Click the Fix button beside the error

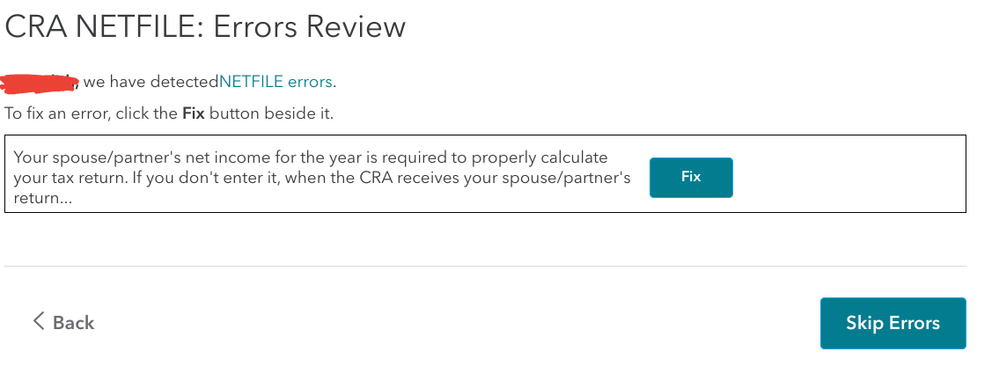pos(691,177)
